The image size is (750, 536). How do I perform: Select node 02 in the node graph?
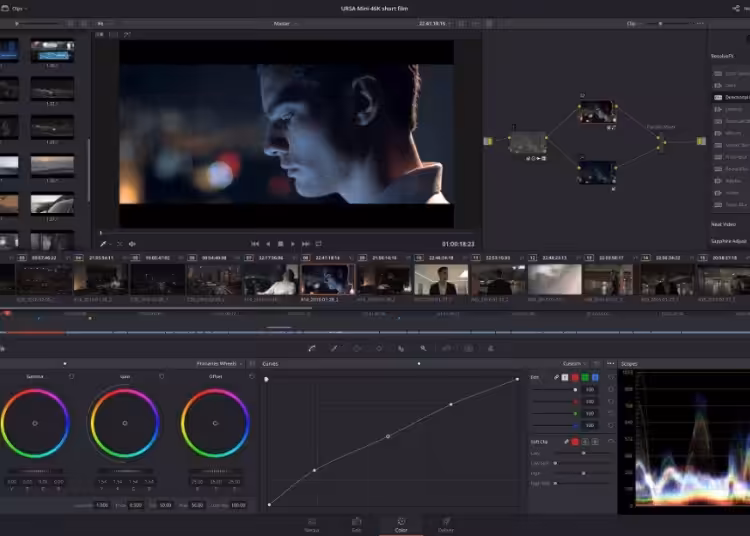[598, 112]
